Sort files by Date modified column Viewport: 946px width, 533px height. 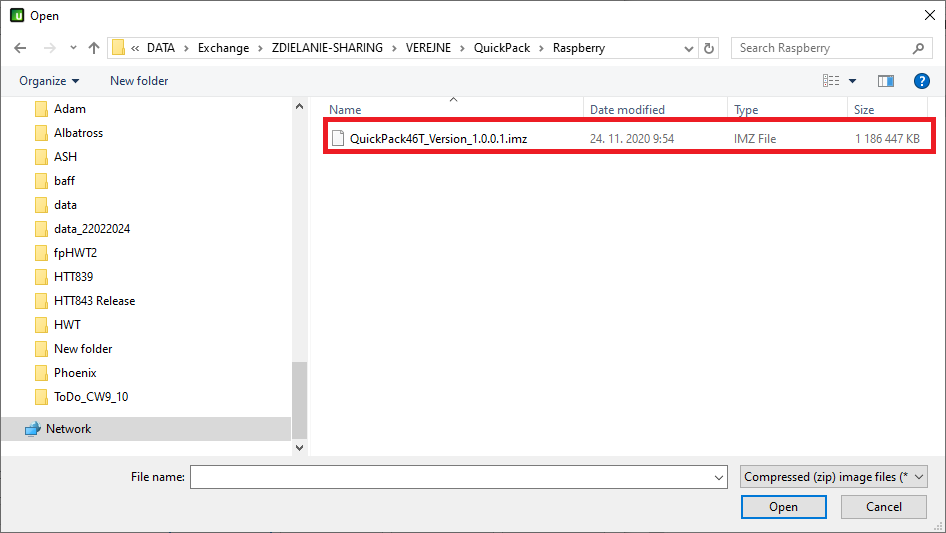click(627, 110)
